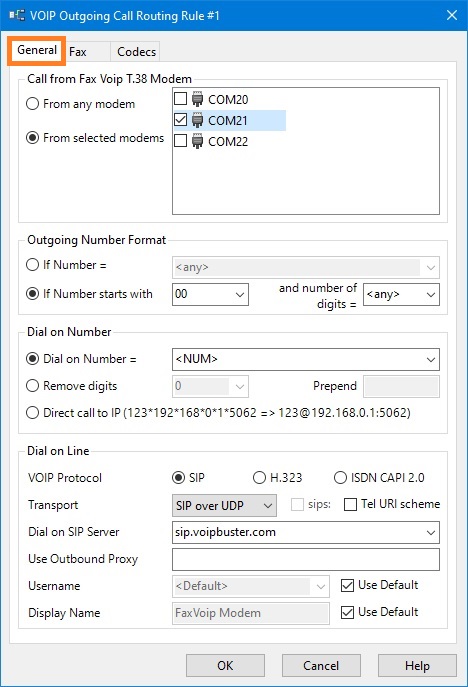Confirm with the OK button
The width and height of the screenshot is (468, 687).
tap(225, 666)
